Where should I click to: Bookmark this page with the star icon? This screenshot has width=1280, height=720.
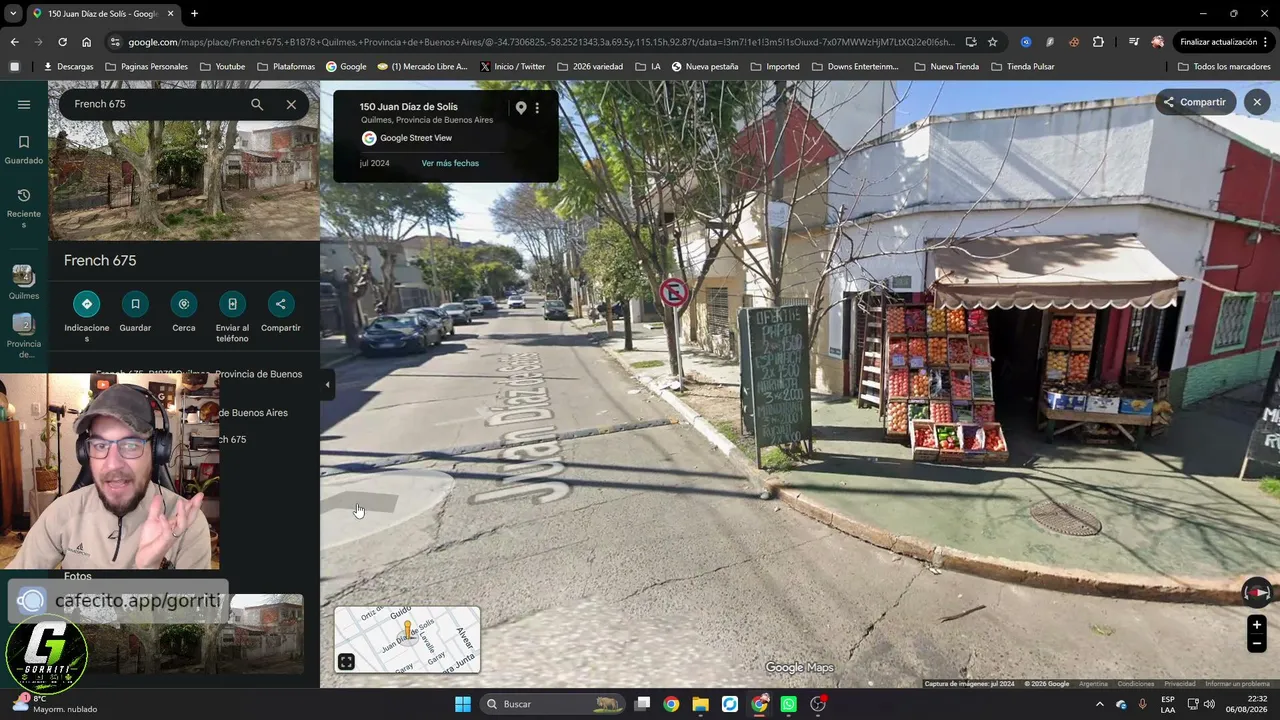tap(992, 42)
